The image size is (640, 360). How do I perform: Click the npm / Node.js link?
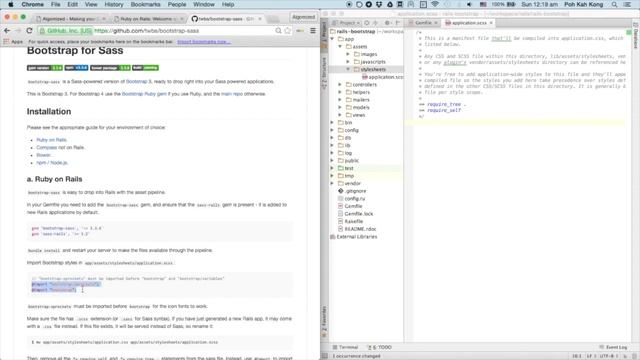52,163
